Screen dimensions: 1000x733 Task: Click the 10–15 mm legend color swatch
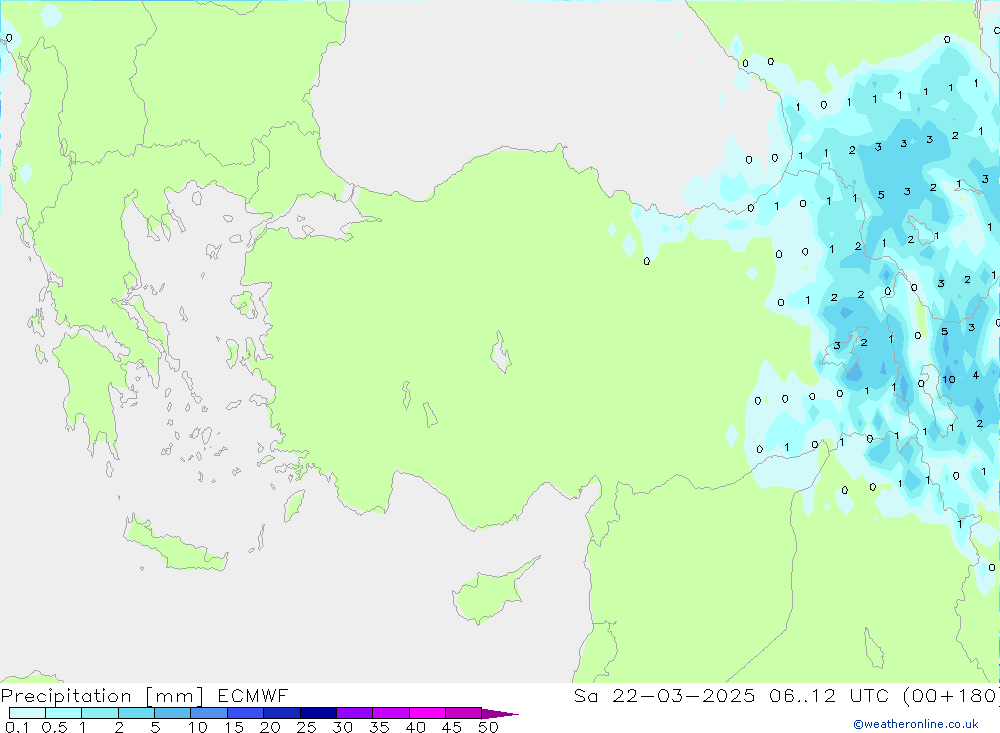(209, 713)
